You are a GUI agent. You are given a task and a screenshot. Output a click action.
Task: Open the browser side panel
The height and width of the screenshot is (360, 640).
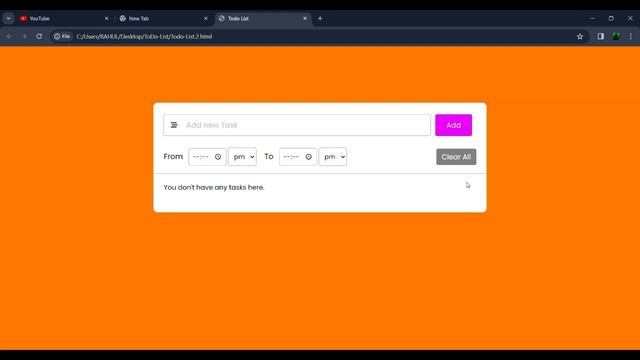[601, 36]
